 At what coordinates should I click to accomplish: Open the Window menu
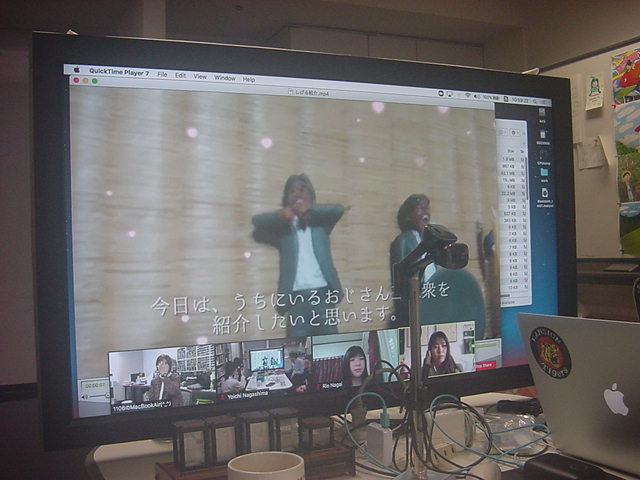click(225, 78)
